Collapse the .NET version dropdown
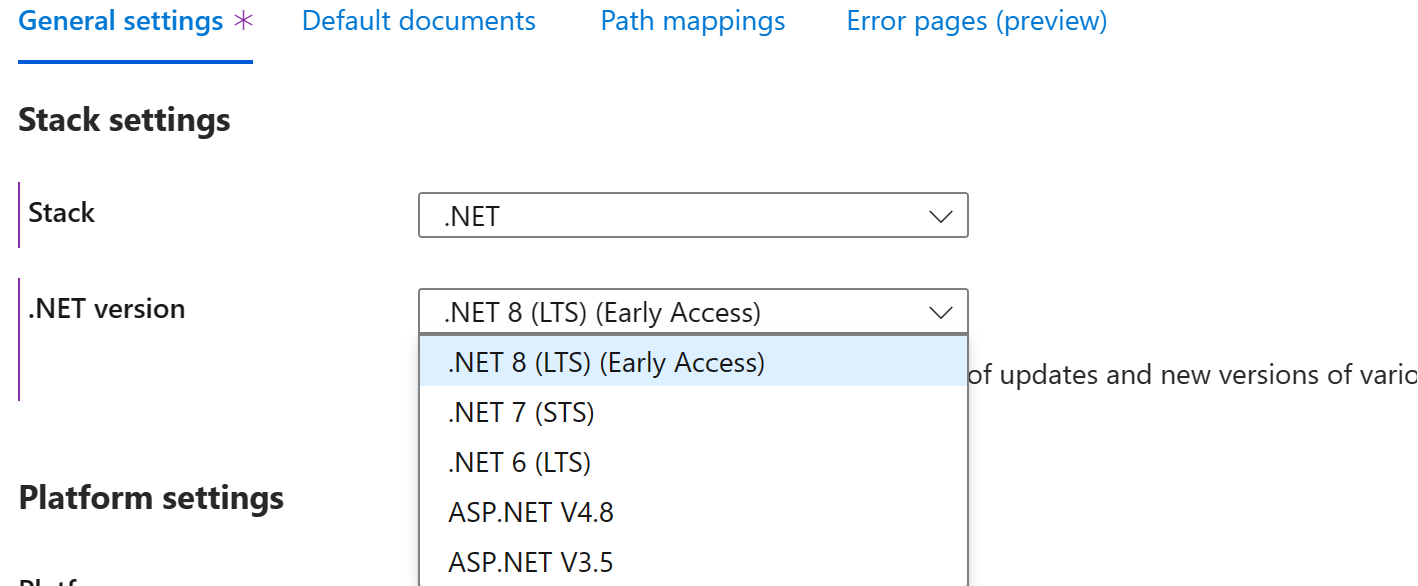1418x586 pixels. click(693, 312)
